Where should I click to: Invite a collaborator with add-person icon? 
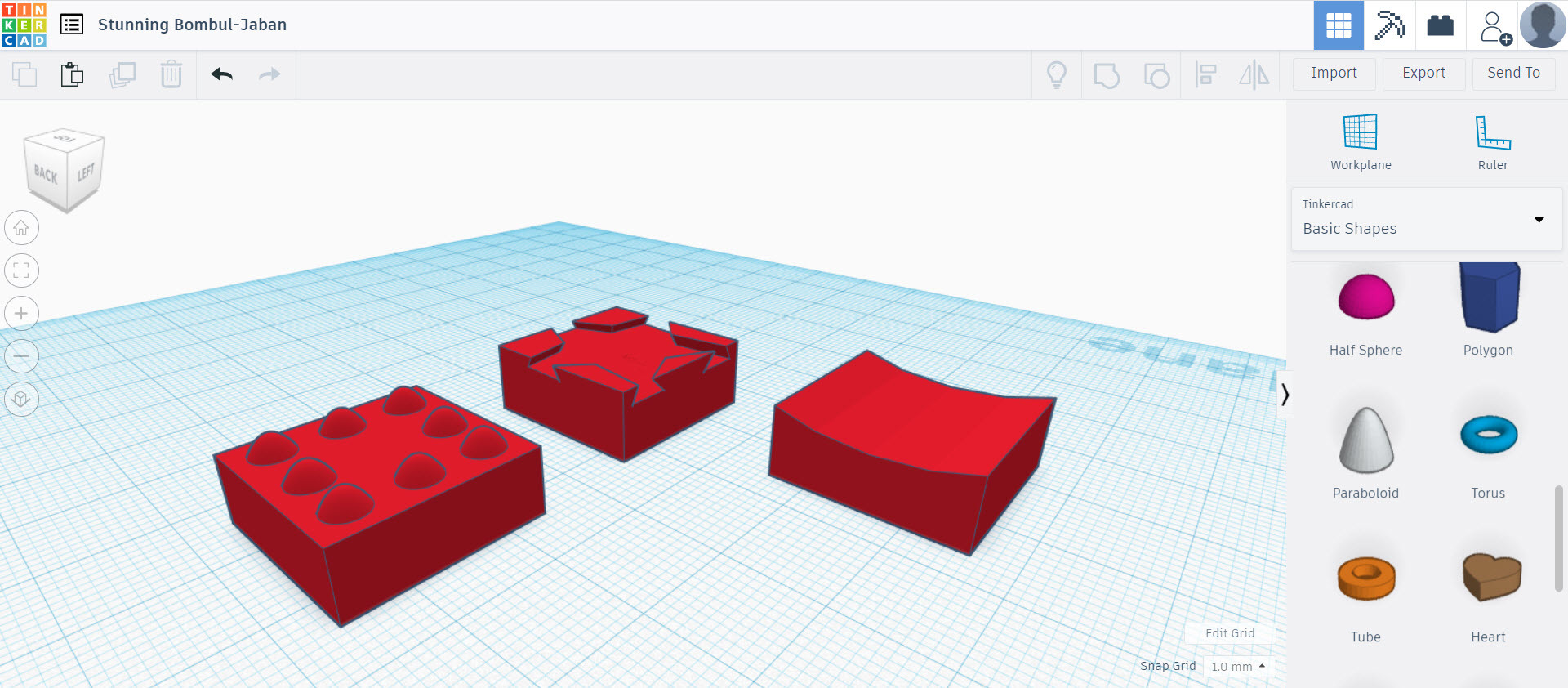coord(1494,26)
